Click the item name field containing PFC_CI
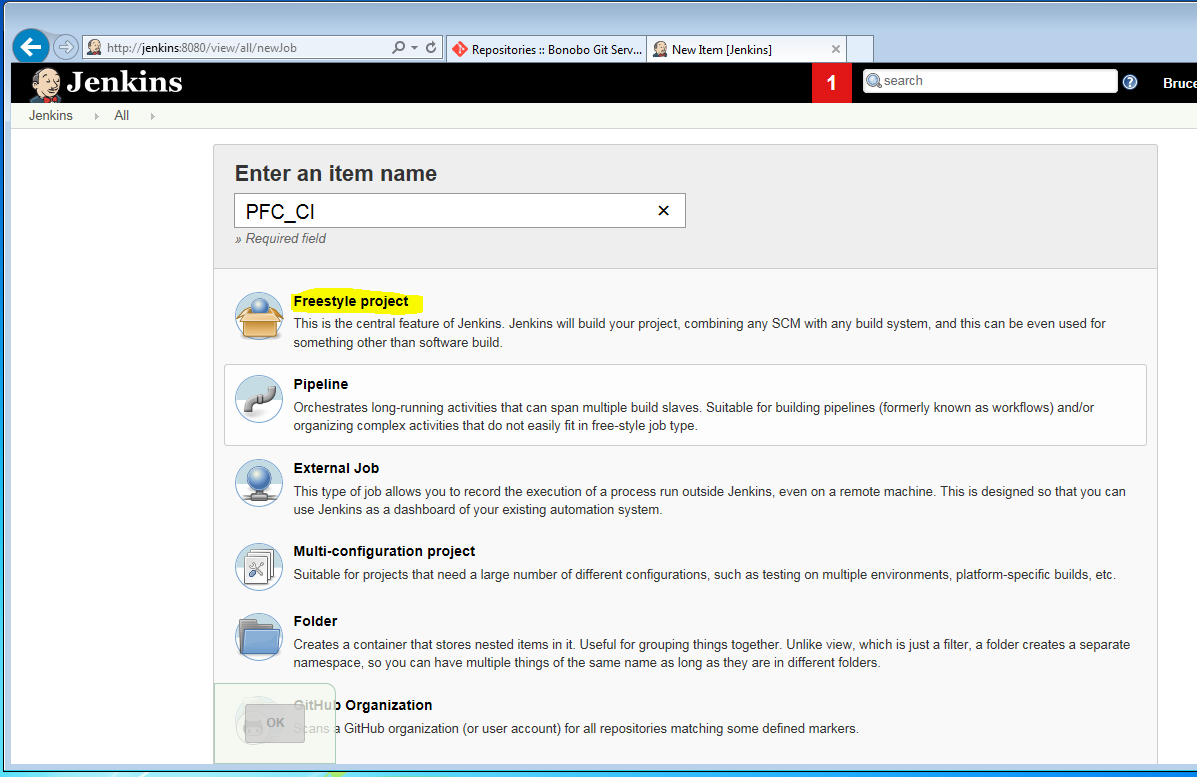The image size is (1197, 777). pos(460,211)
